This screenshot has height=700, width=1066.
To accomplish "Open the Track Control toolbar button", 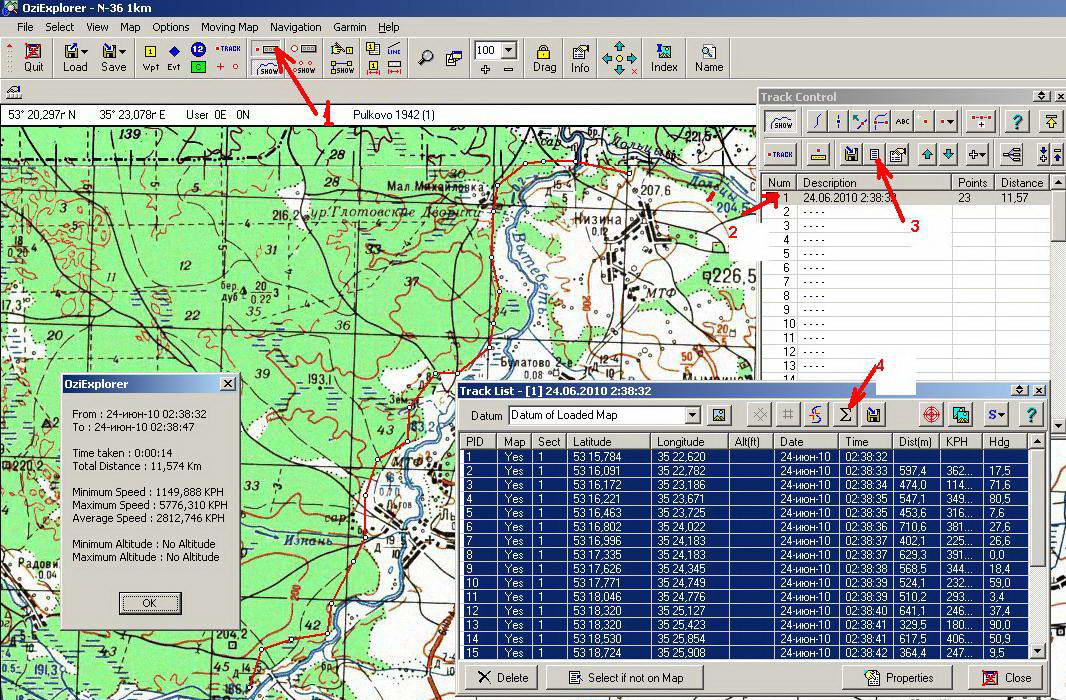I will (x=267, y=50).
